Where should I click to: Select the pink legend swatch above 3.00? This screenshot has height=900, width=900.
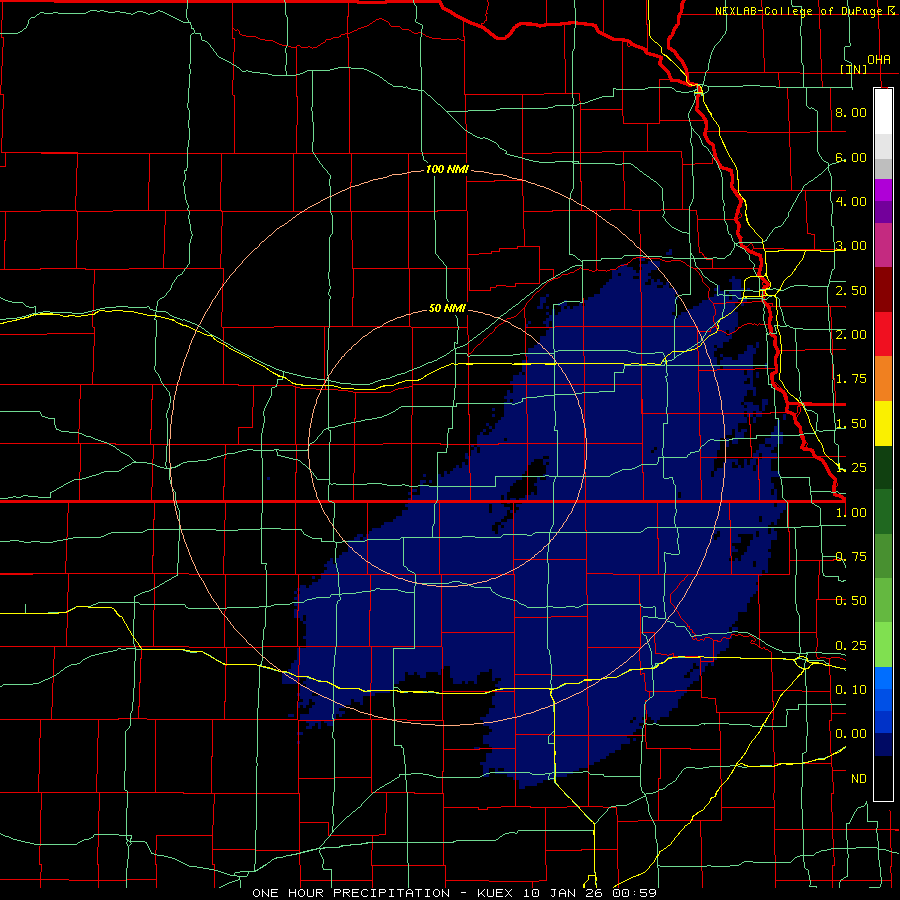tap(883, 245)
